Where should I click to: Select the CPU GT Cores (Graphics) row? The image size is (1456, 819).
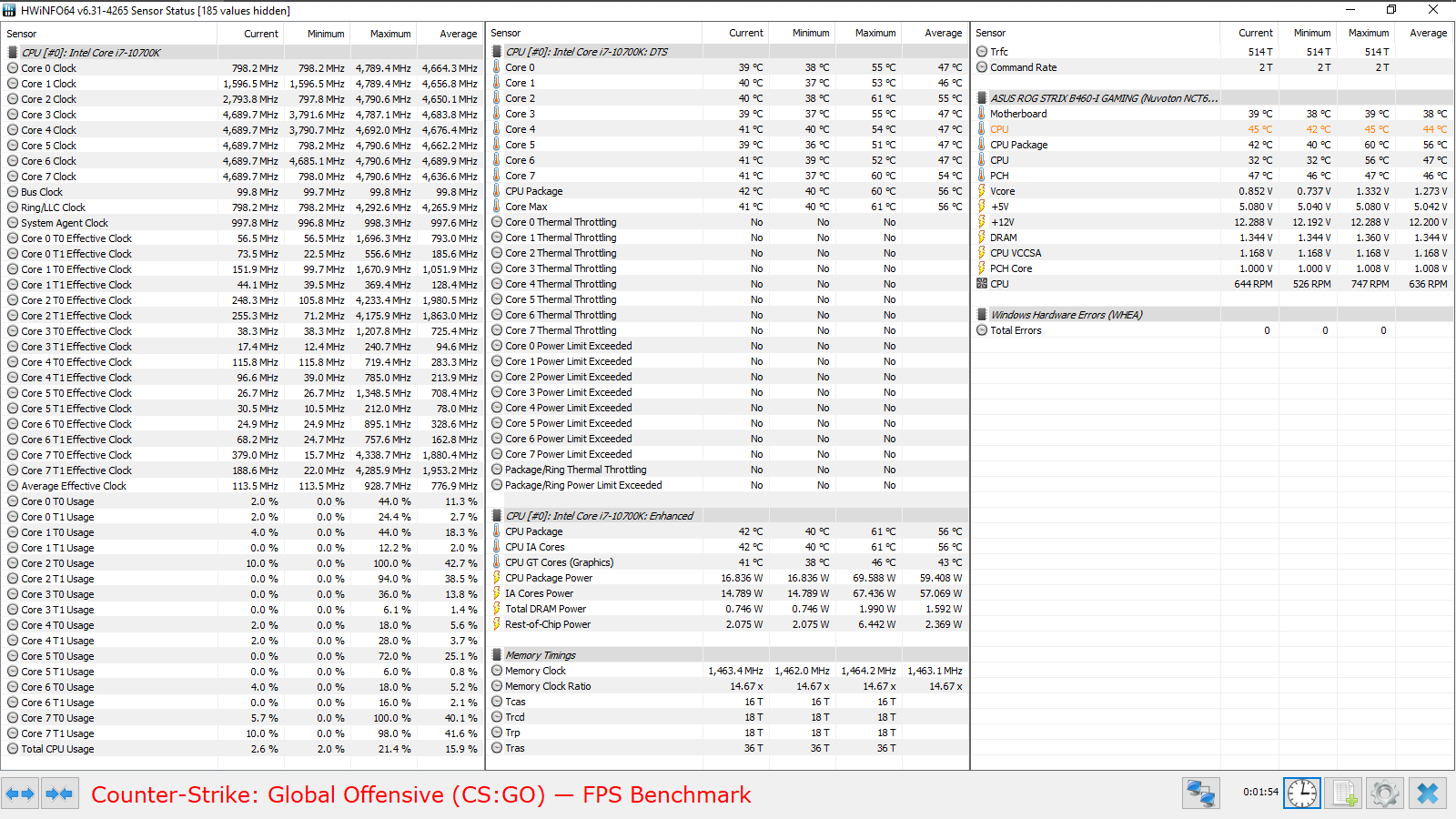tap(728, 562)
